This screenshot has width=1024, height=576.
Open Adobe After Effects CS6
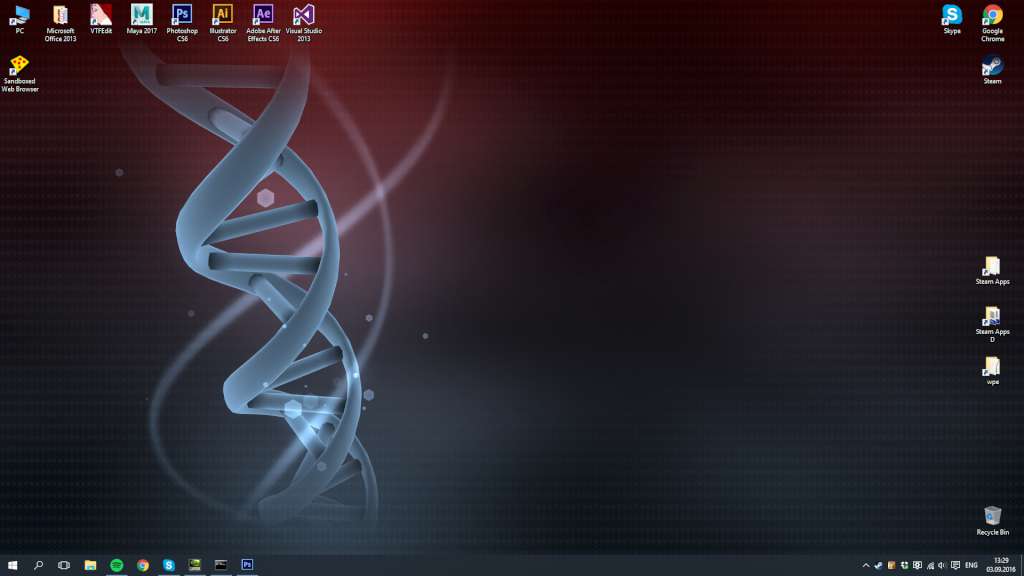click(262, 18)
